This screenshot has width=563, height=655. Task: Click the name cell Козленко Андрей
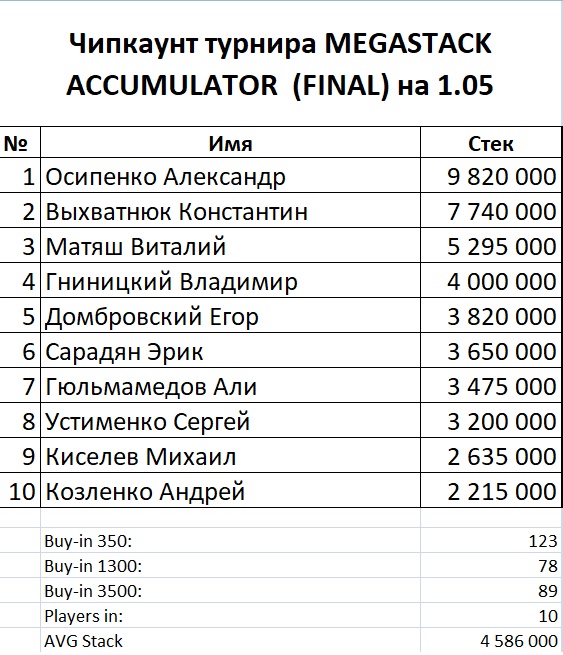(231, 491)
